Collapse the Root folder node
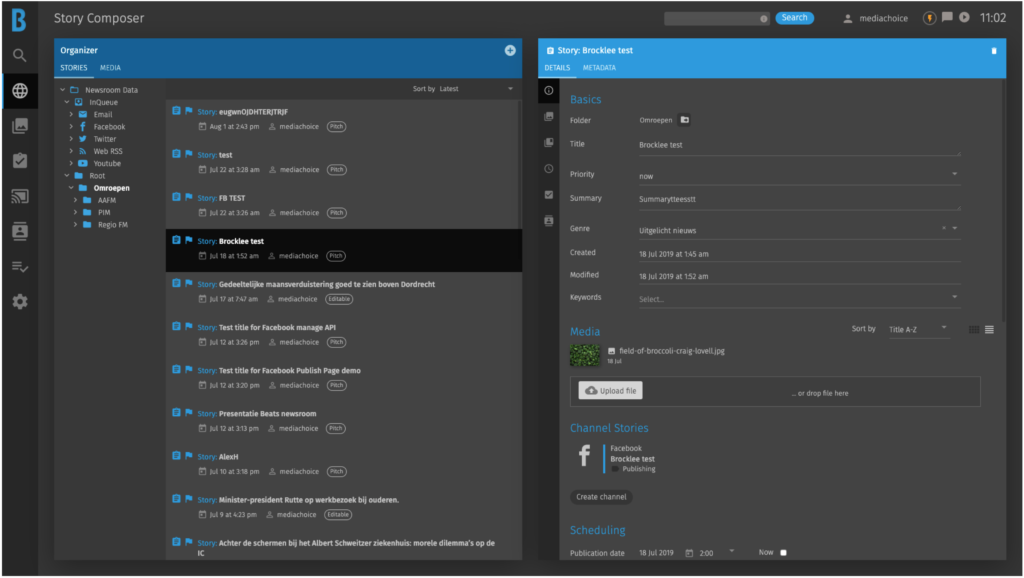The width and height of the screenshot is (1024, 578). click(67, 176)
